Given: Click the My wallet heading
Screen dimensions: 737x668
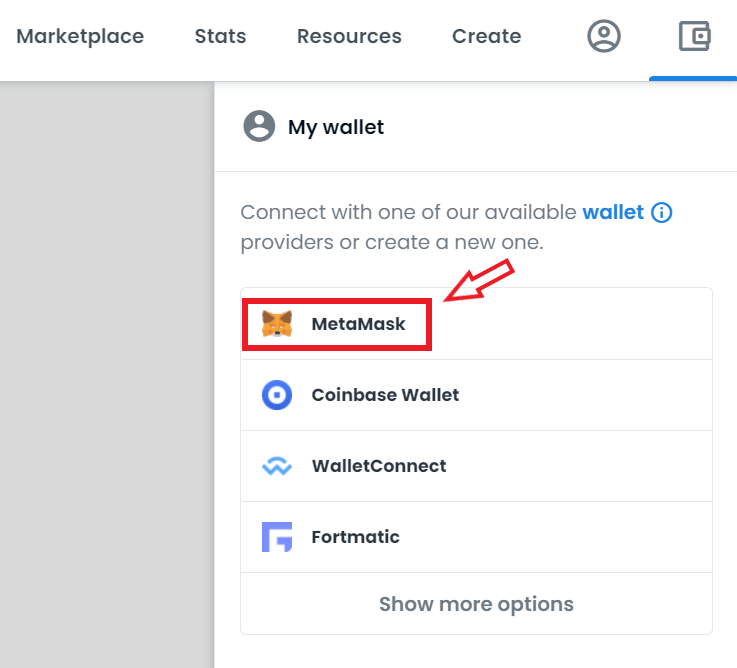Looking at the screenshot, I should [x=336, y=127].
